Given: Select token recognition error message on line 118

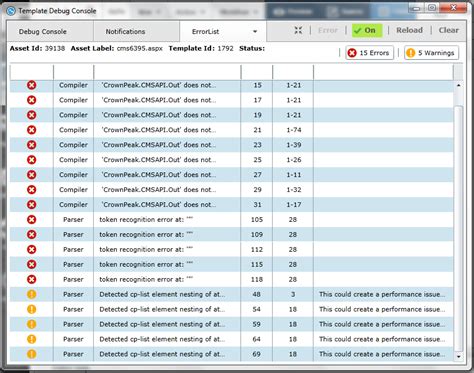Looking at the screenshot, I should [x=146, y=279].
